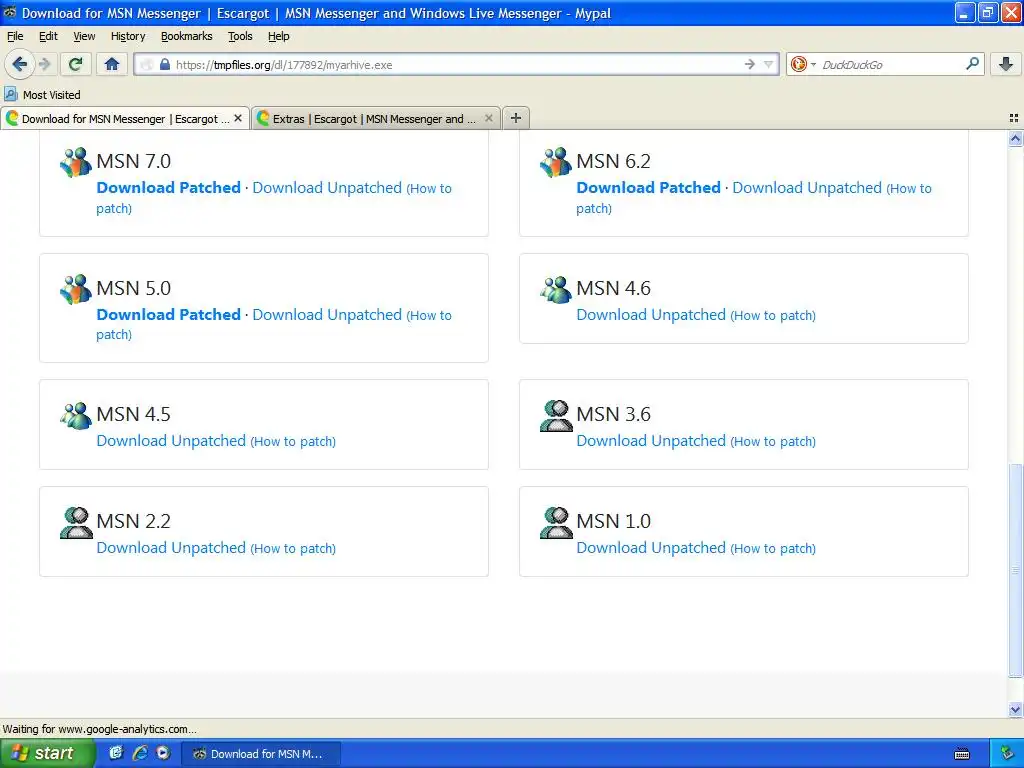Screen dimensions: 1024x768
Task: Click the MSN 6.2 messenger icon
Action: 556,162
